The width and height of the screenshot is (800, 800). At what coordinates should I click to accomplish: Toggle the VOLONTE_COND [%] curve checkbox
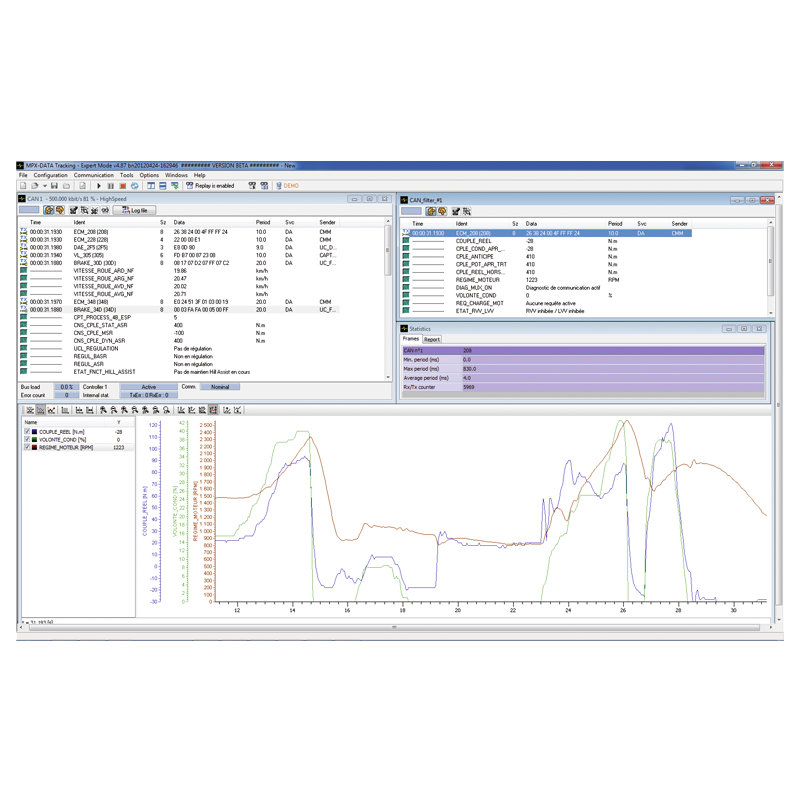pyautogui.click(x=27, y=439)
